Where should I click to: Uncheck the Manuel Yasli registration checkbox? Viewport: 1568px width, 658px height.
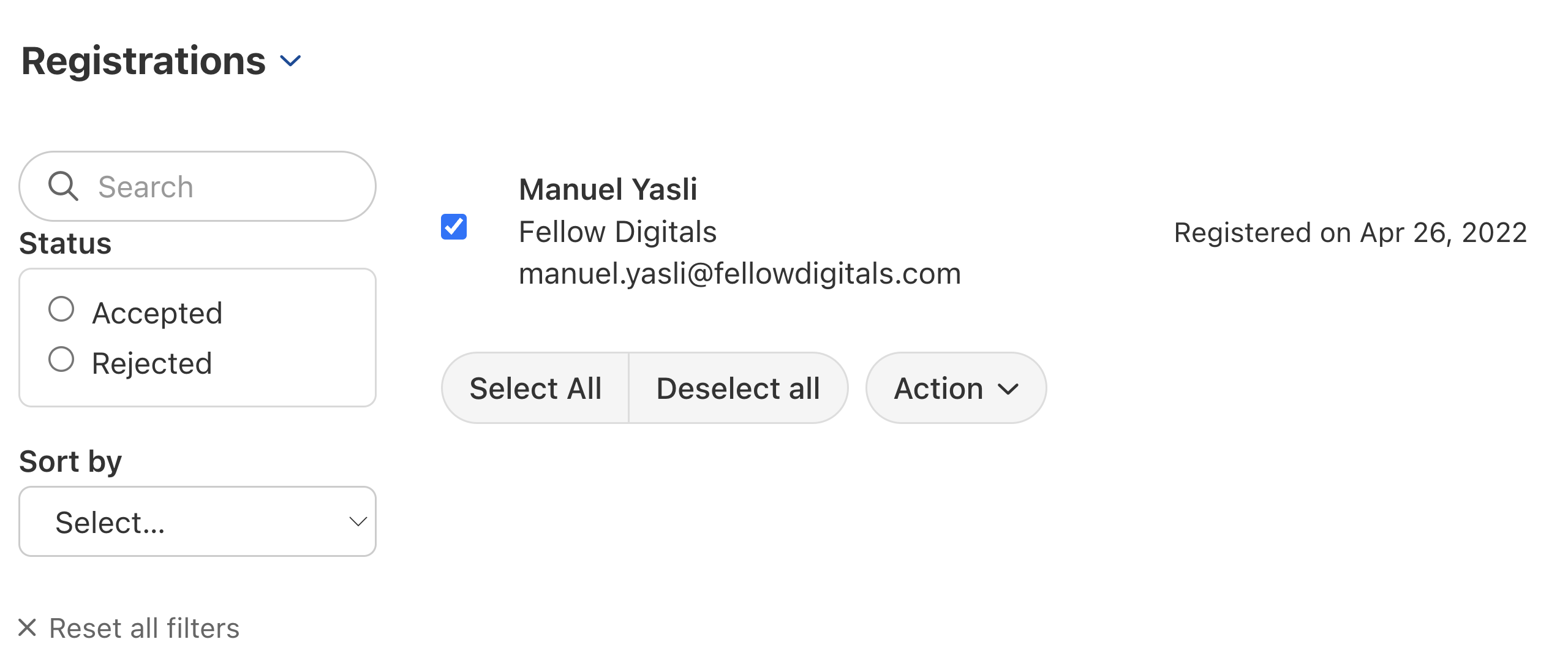click(454, 227)
